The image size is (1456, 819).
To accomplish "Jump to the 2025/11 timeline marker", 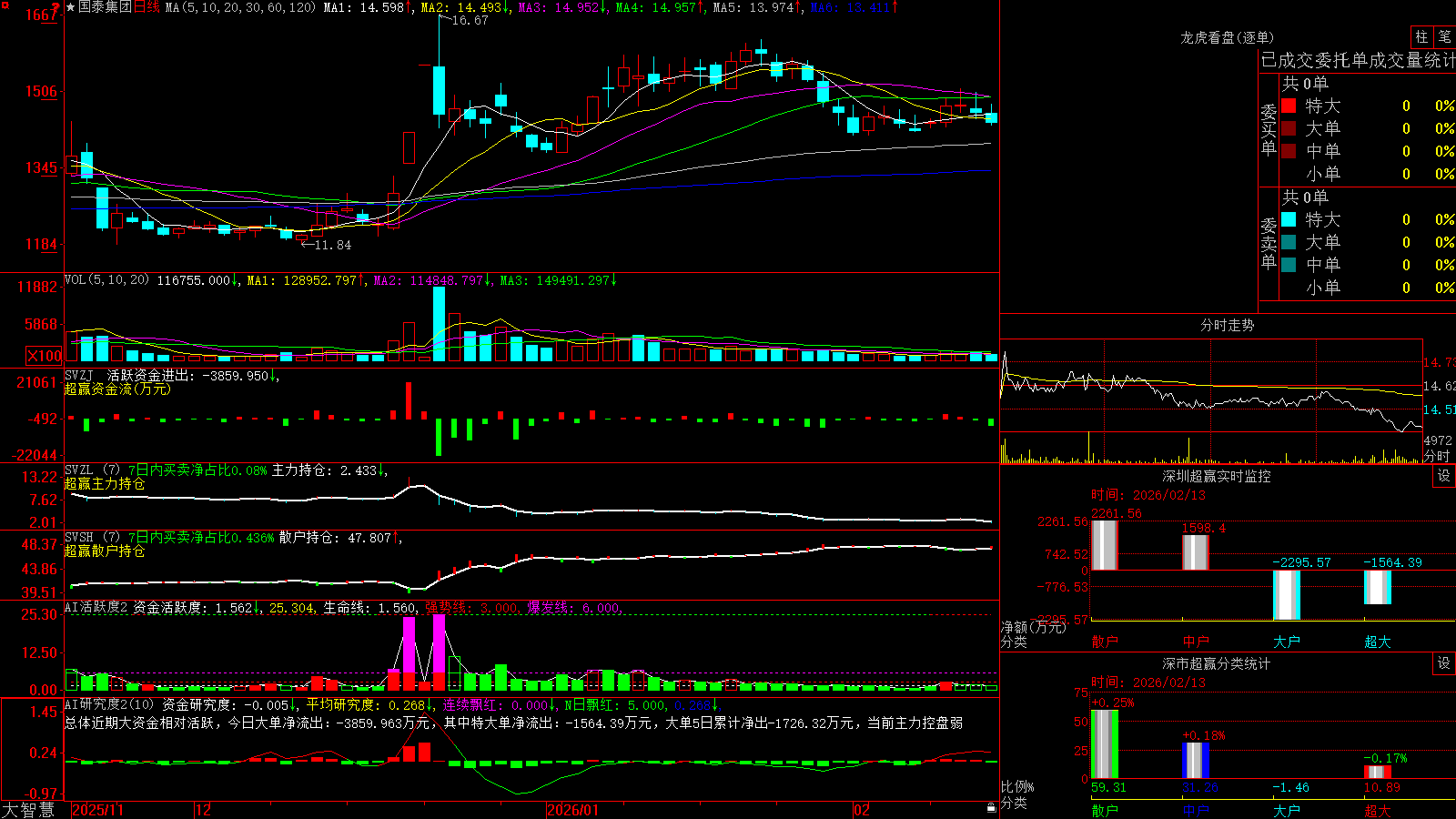I will [x=98, y=810].
